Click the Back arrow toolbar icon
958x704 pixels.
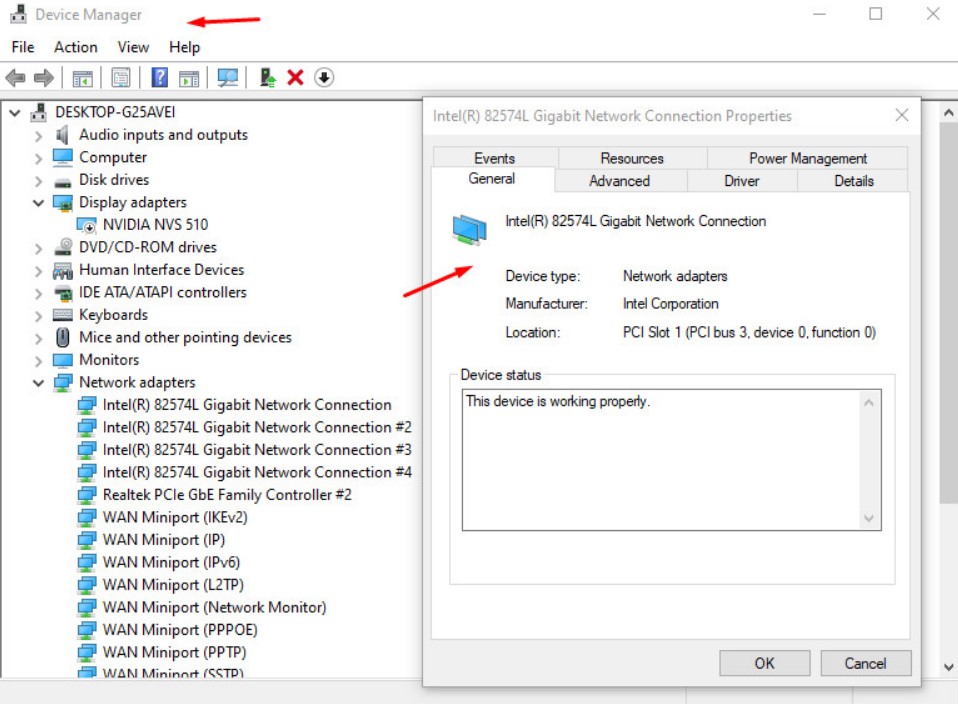(15, 78)
